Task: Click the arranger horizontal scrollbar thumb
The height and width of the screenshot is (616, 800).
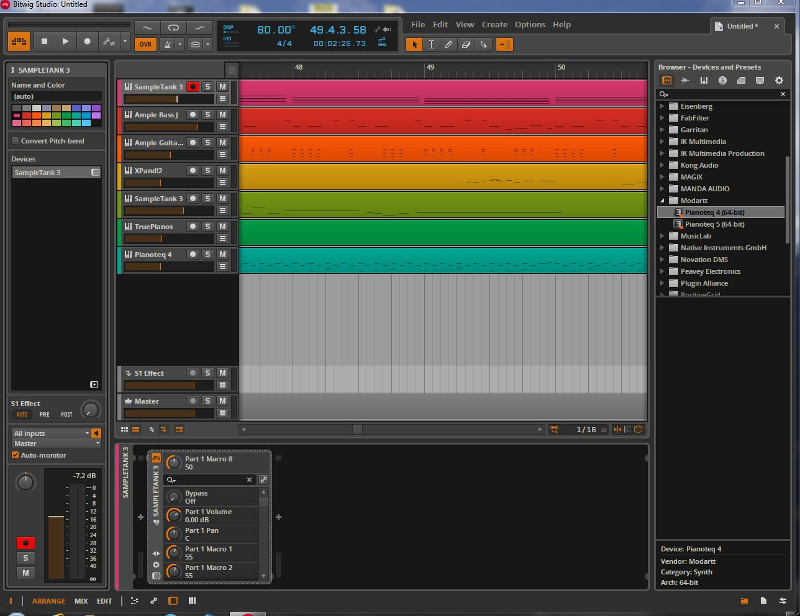Action: coord(357,429)
